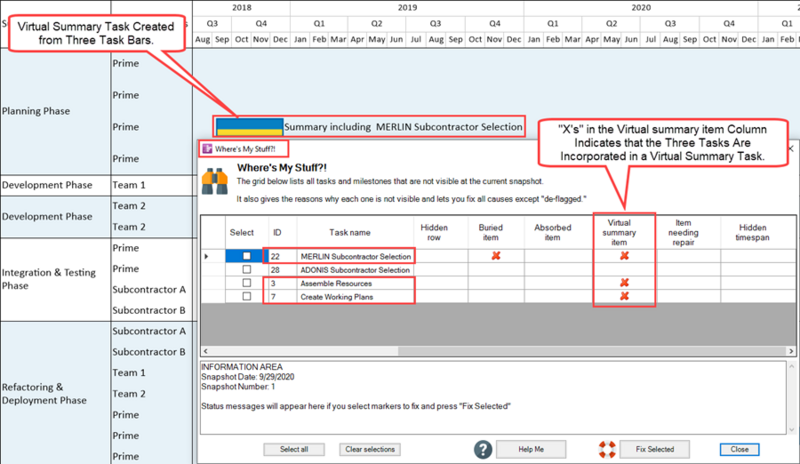This screenshot has width=800, height=464.
Task: Click the Fix Selected button
Action: coord(655,449)
